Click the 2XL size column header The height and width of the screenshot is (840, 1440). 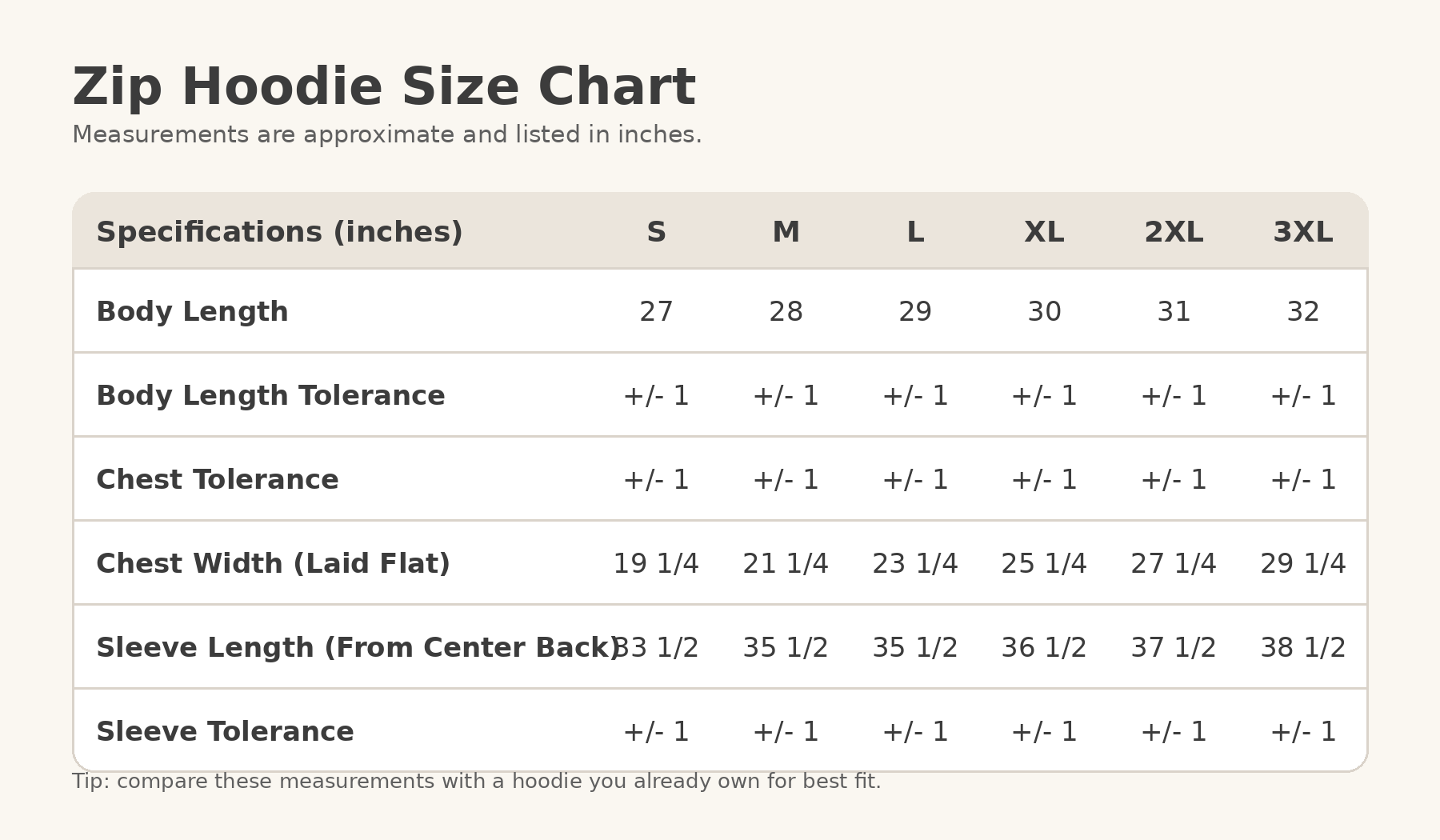(1174, 232)
